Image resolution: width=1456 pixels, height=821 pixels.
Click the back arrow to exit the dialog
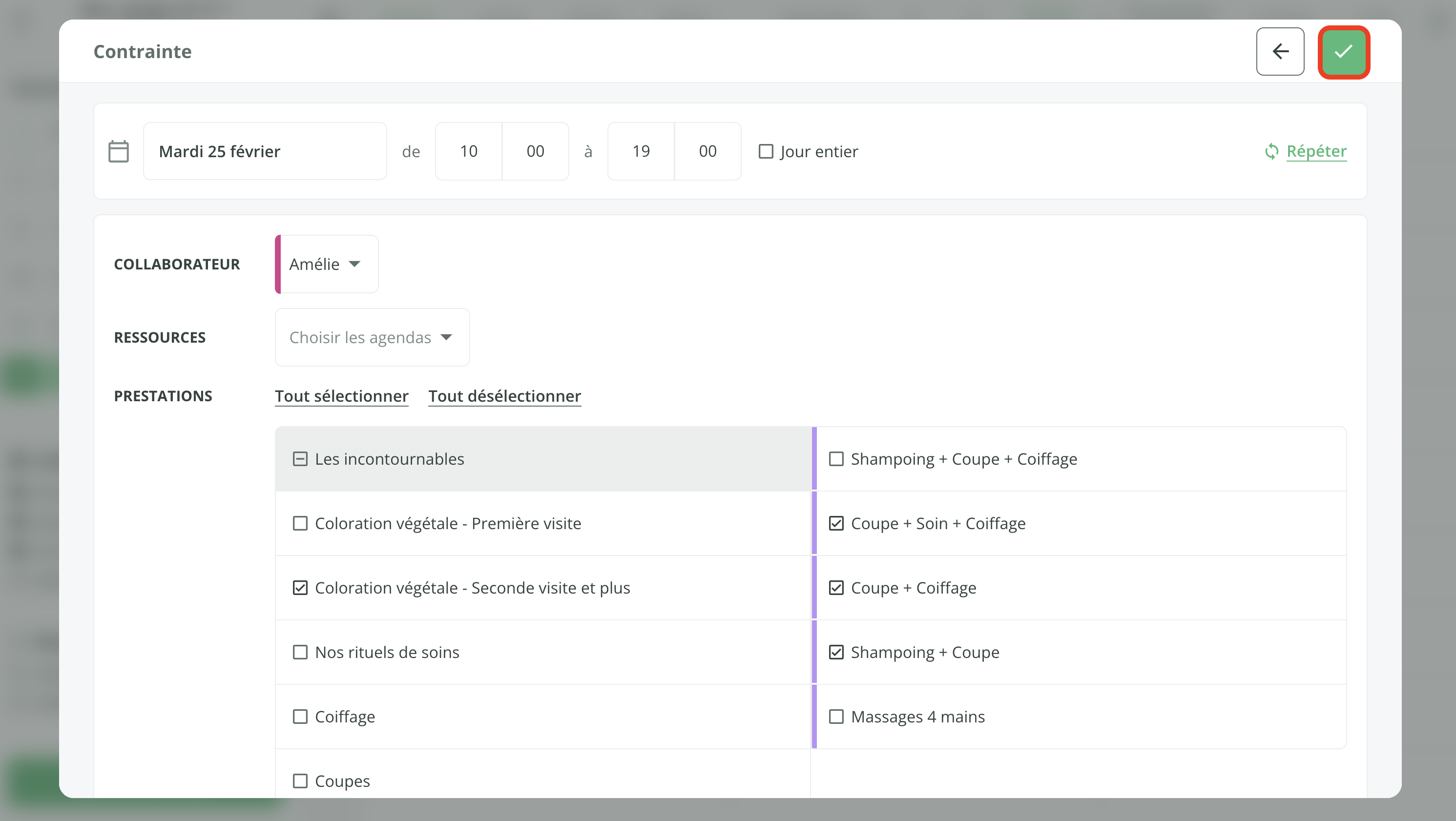tap(1280, 51)
